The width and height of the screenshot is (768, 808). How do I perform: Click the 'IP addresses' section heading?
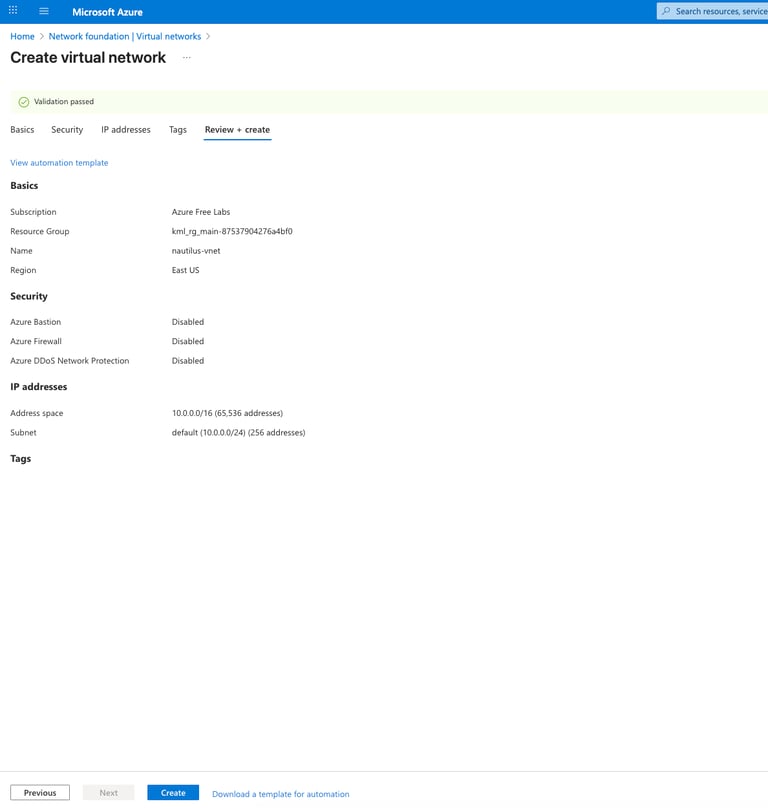39,387
